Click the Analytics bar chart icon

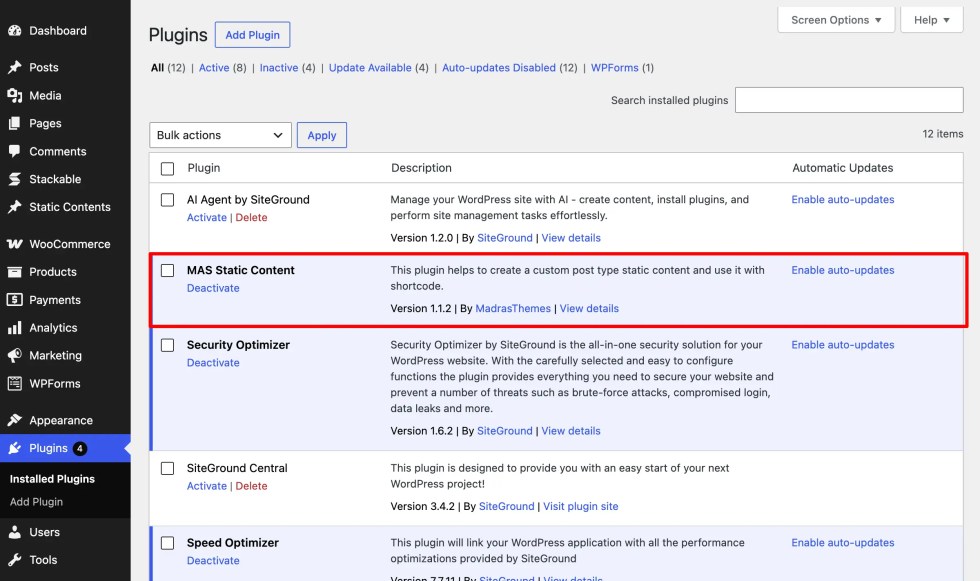14,327
